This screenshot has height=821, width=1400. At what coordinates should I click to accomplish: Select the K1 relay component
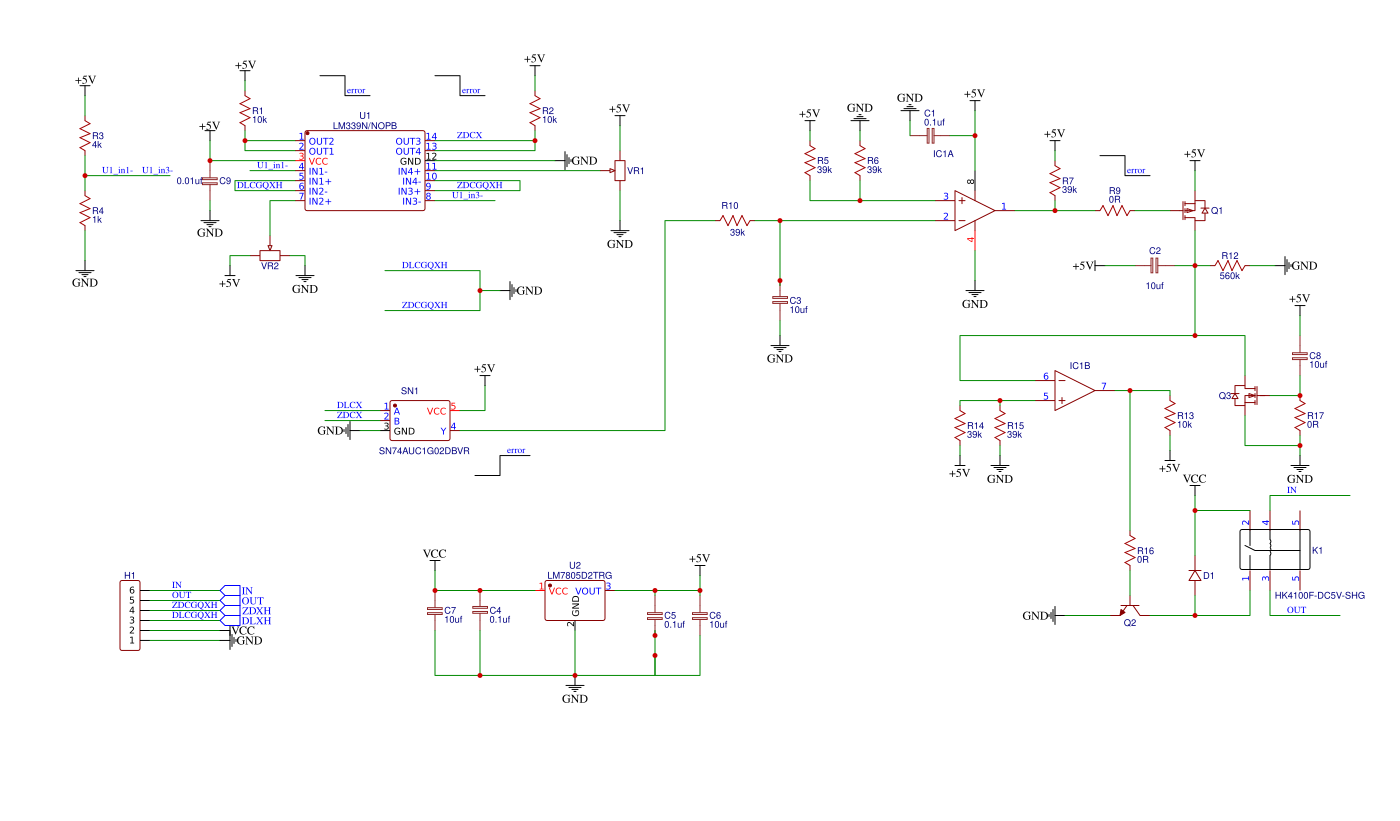1271,550
